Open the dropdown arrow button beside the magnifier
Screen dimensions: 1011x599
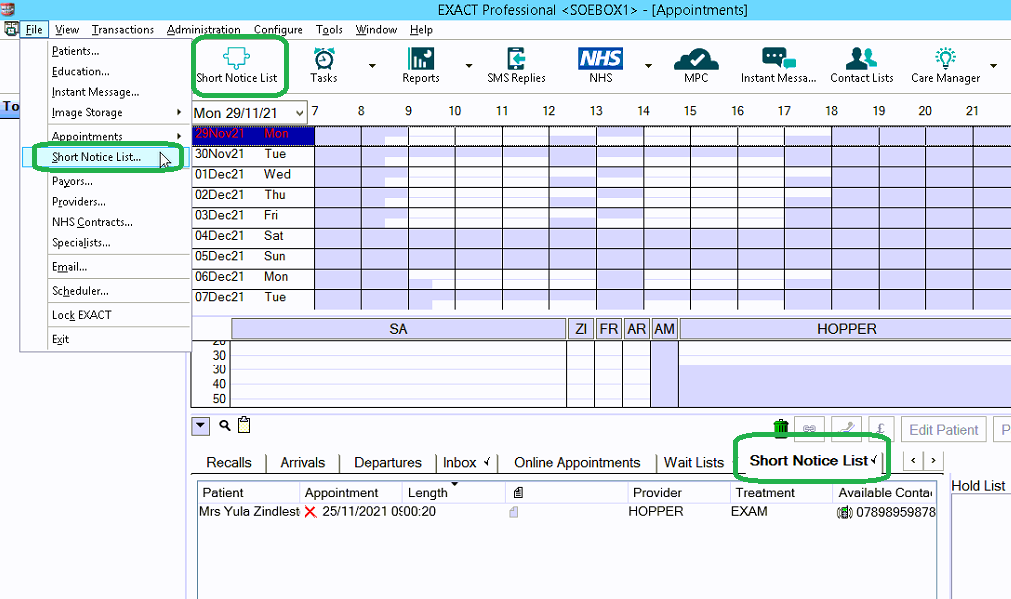click(201, 426)
